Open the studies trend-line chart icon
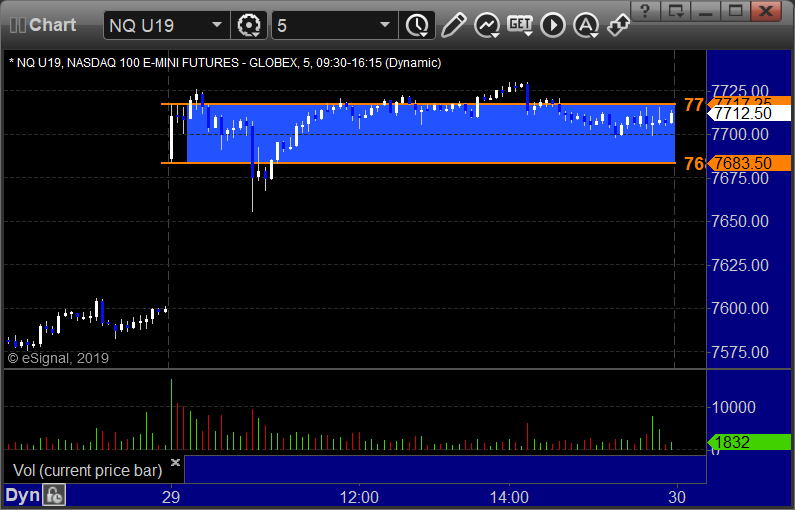The height and width of the screenshot is (510, 795). pos(487,25)
